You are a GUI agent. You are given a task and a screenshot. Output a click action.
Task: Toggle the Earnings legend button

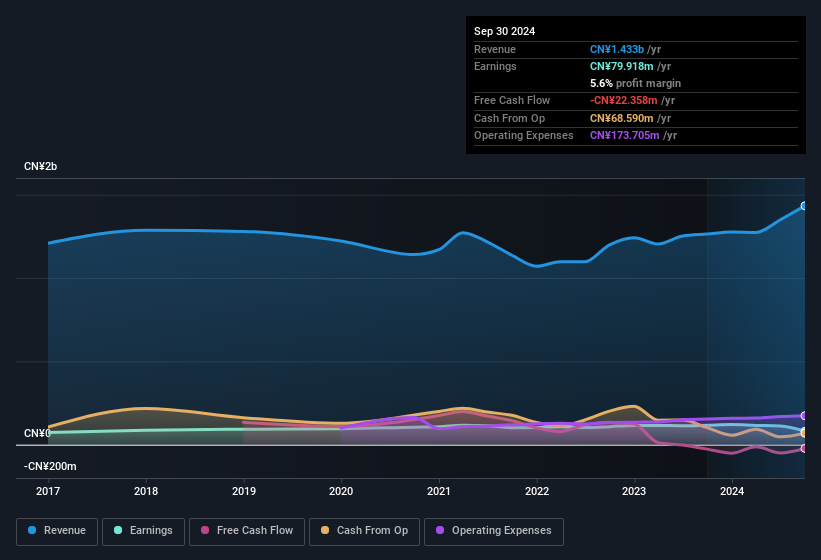click(143, 531)
